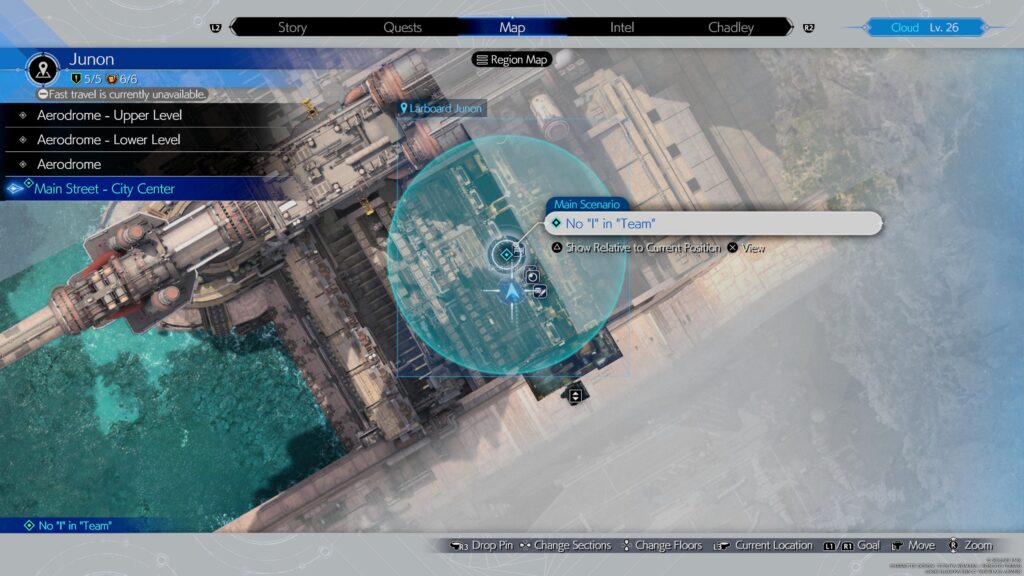This screenshot has height=576, width=1024.
Task: Open the Story tab
Action: [292, 28]
